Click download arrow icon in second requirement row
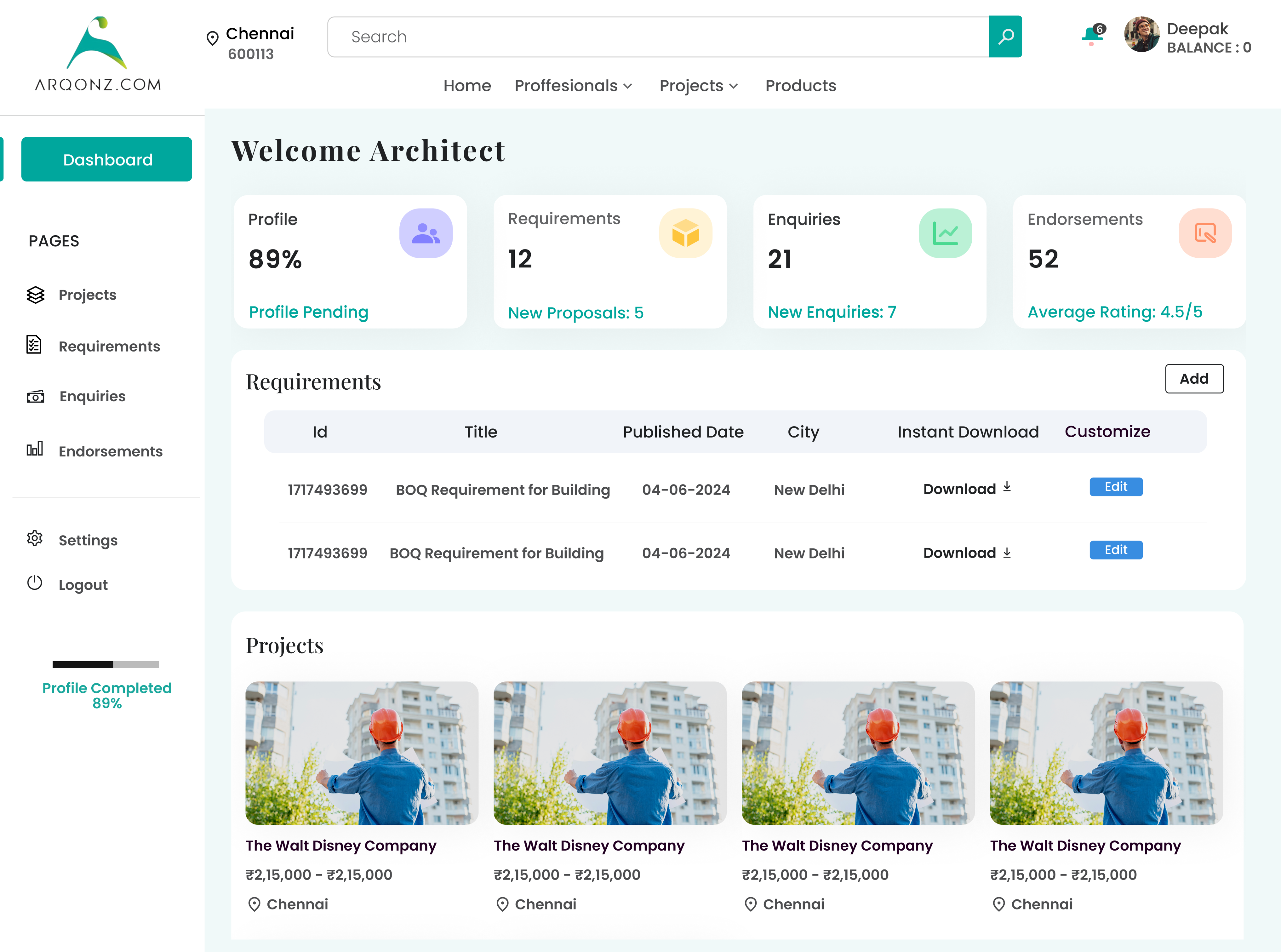The width and height of the screenshot is (1281, 952). click(x=1007, y=553)
